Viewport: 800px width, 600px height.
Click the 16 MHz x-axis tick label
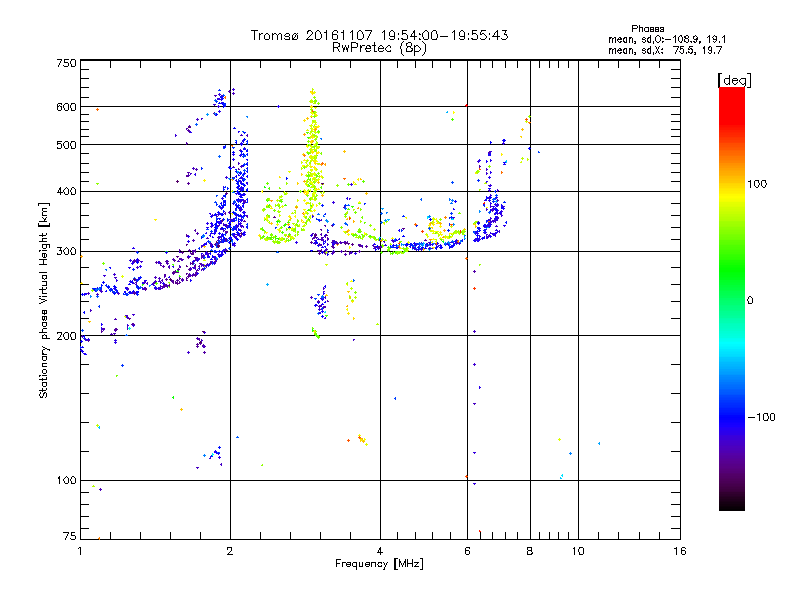pyautogui.click(x=680, y=551)
